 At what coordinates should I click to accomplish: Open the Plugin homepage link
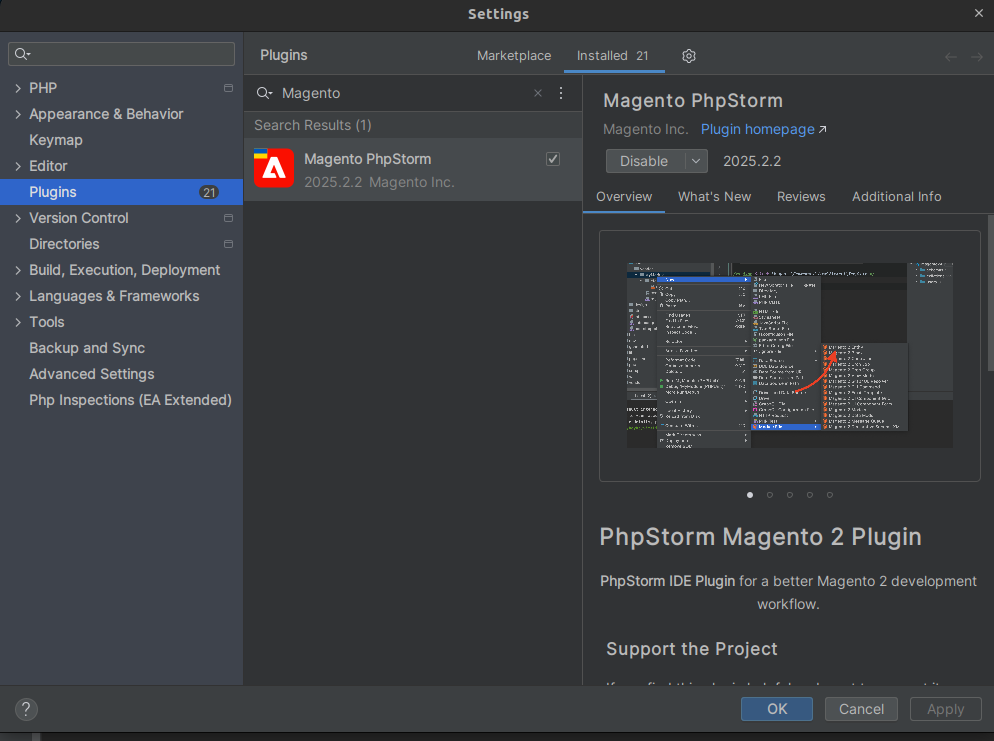click(x=758, y=130)
